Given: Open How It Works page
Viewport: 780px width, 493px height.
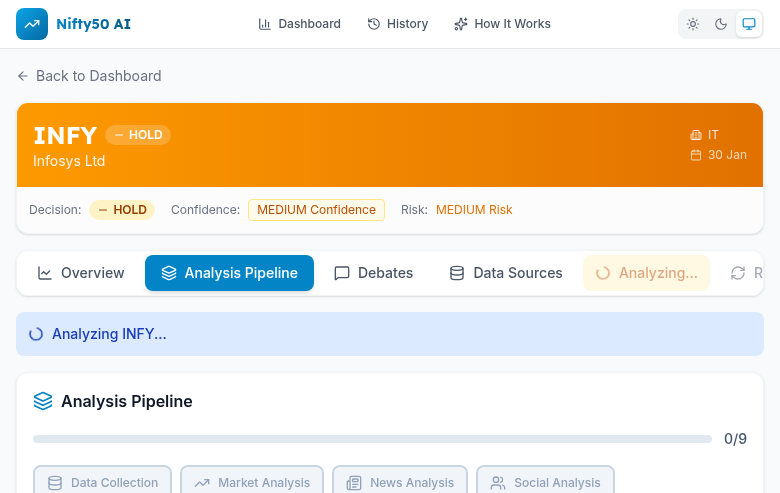Looking at the screenshot, I should point(502,24).
